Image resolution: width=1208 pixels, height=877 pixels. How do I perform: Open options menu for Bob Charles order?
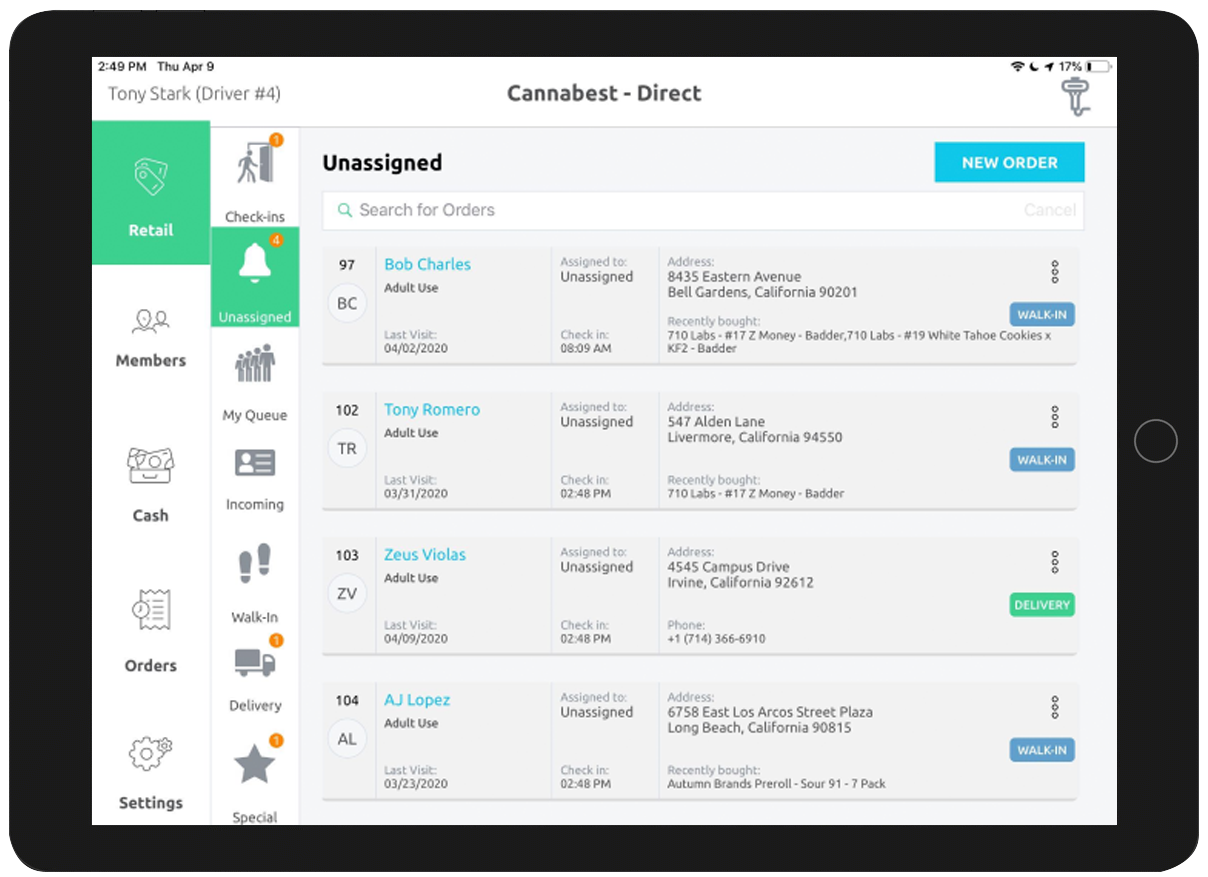1054,271
